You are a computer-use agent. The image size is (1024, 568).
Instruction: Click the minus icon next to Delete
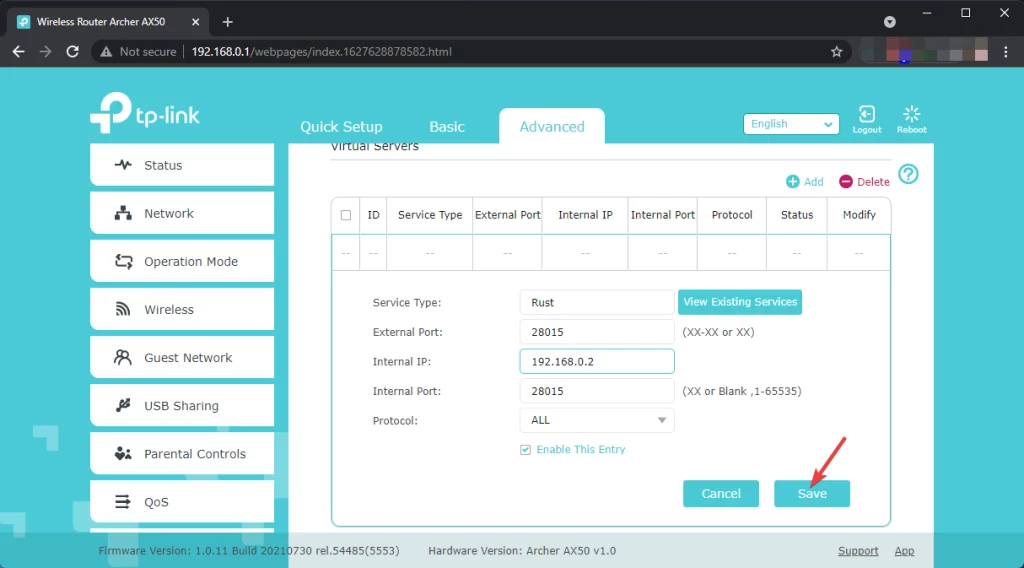click(x=846, y=181)
